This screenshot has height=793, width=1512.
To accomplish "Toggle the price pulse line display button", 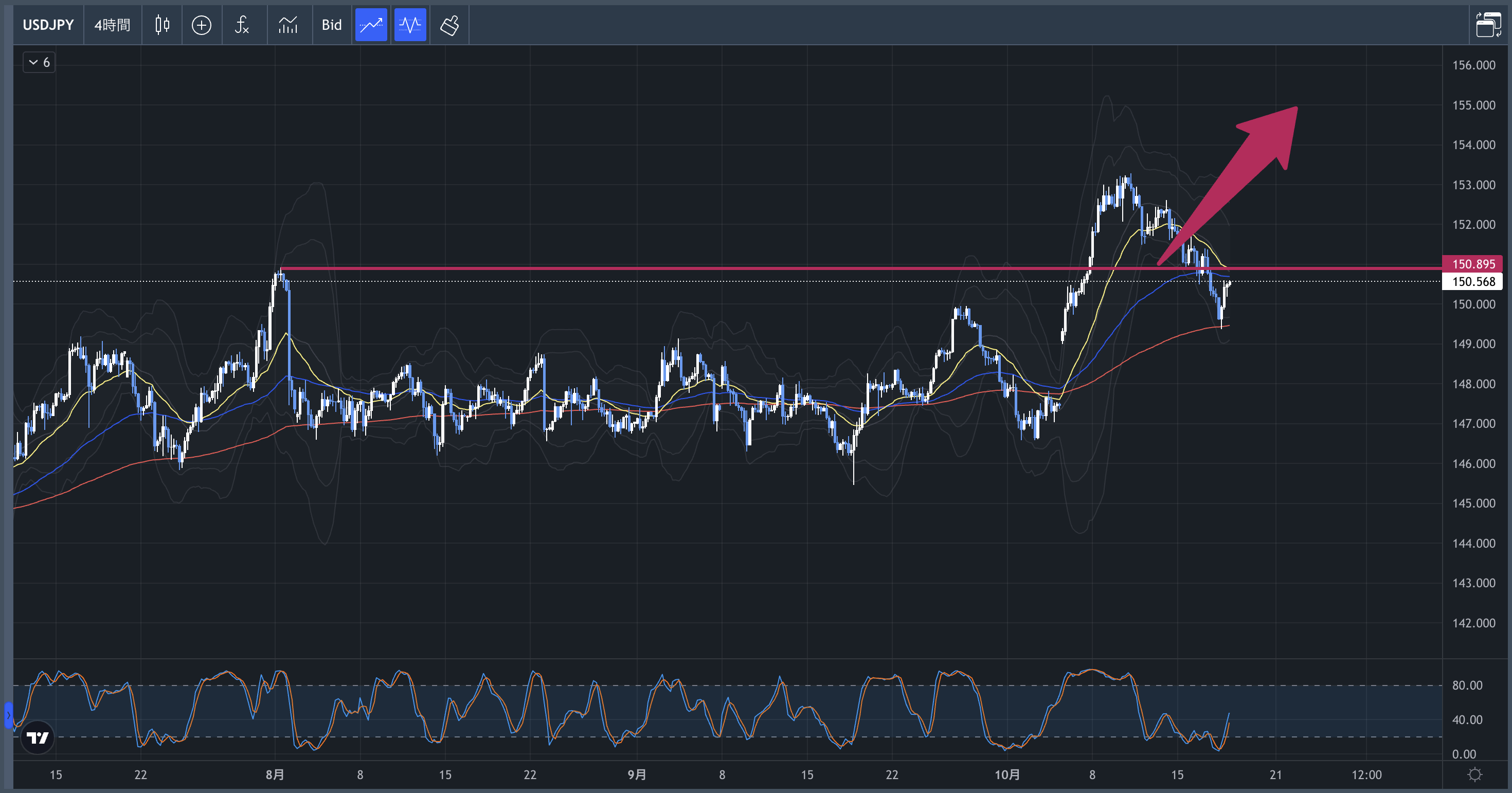I will coord(410,25).
